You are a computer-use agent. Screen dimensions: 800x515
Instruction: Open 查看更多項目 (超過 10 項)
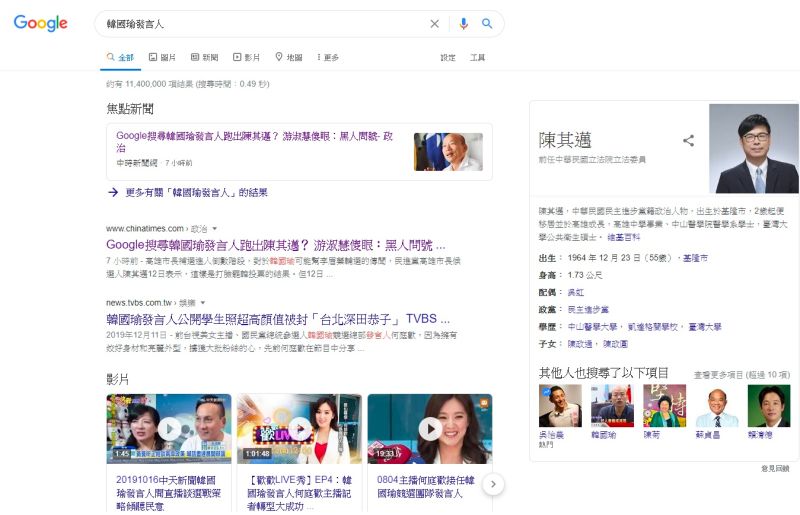point(741,375)
